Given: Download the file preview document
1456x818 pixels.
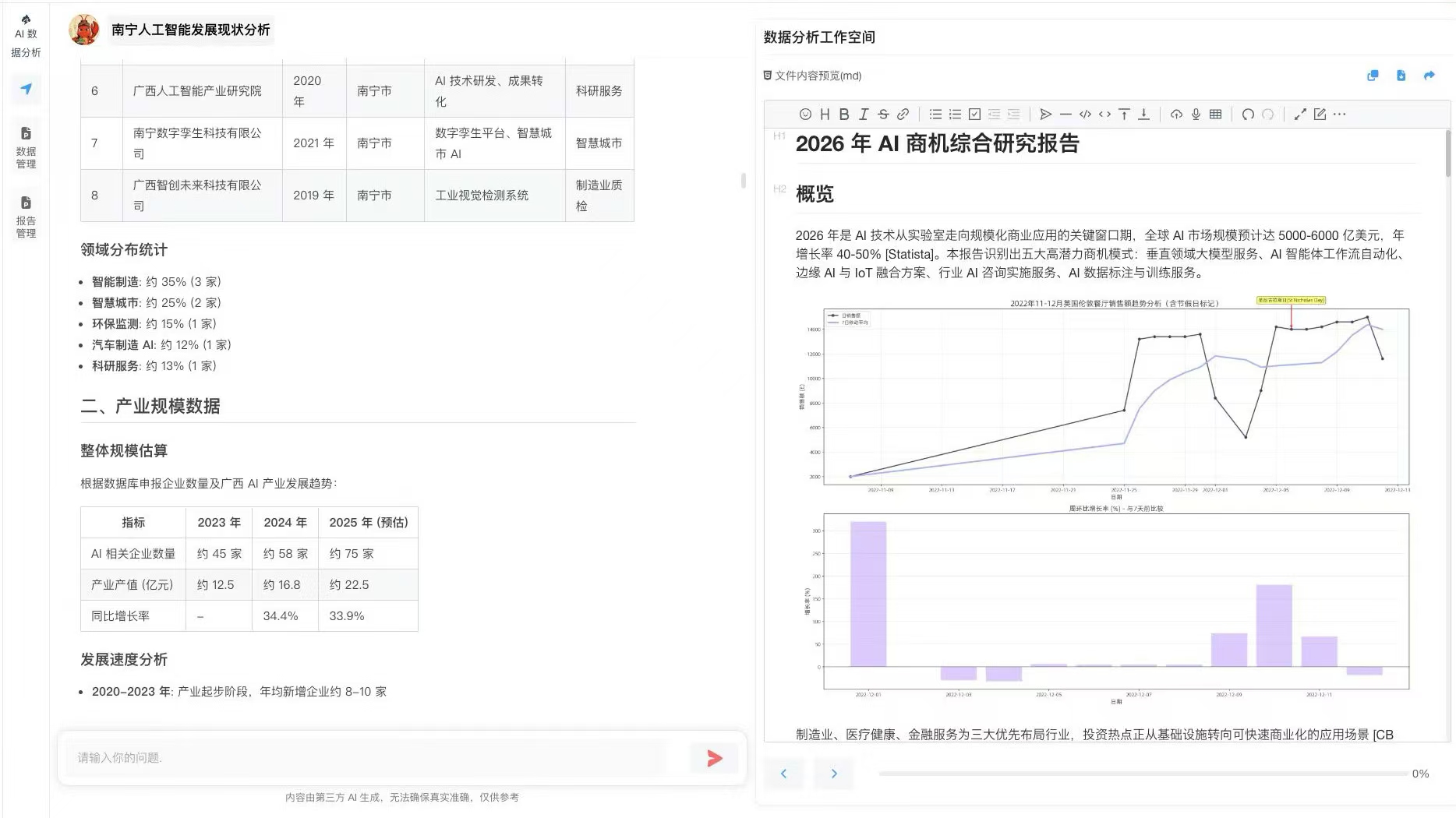Looking at the screenshot, I should tap(1401, 76).
